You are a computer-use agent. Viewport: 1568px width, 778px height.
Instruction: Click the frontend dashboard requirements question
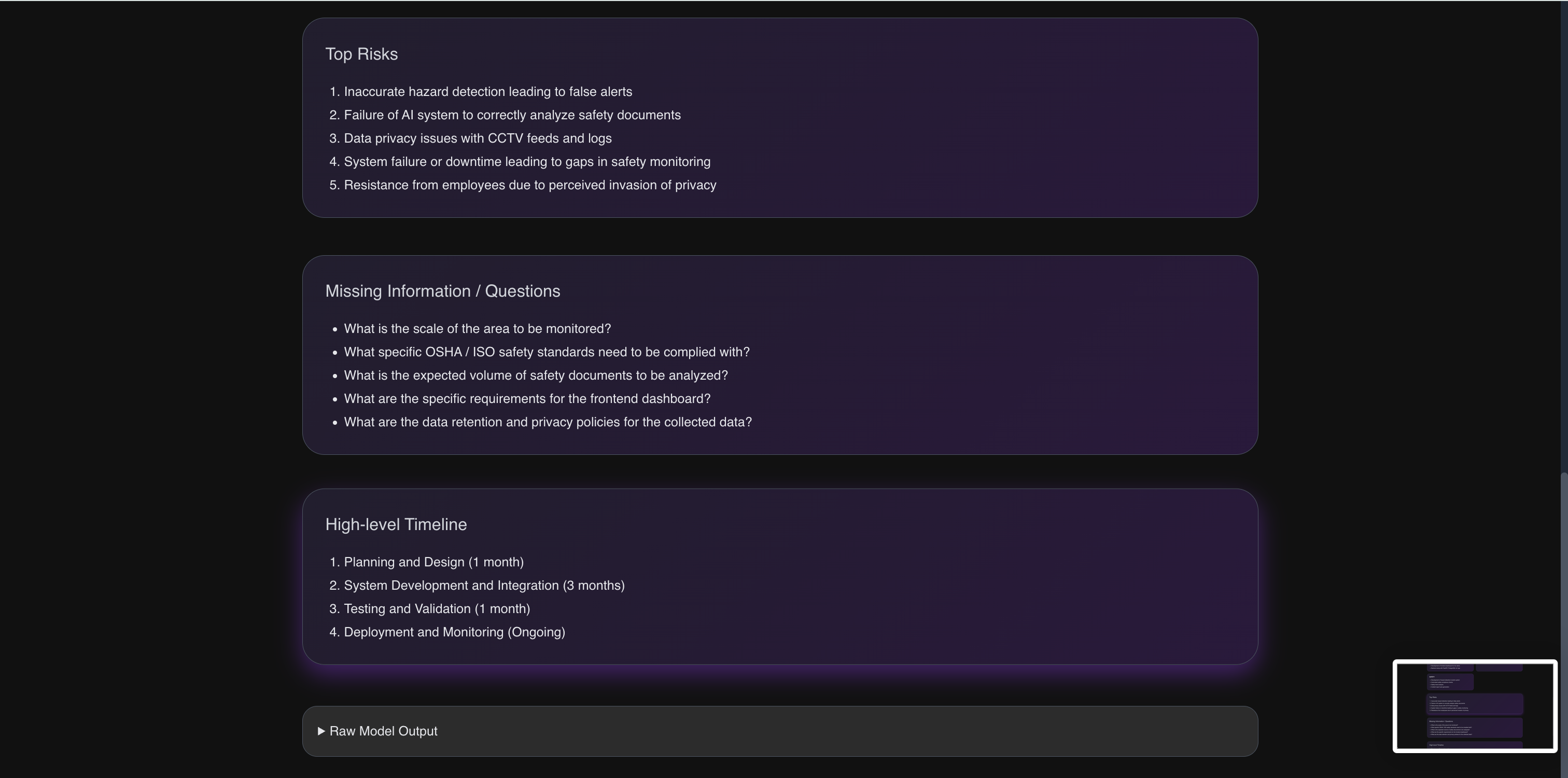[527, 399]
